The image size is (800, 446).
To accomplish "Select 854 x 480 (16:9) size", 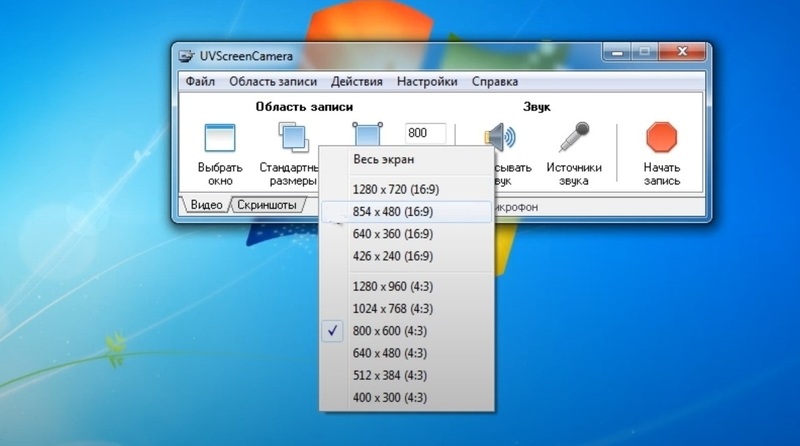I will click(407, 211).
